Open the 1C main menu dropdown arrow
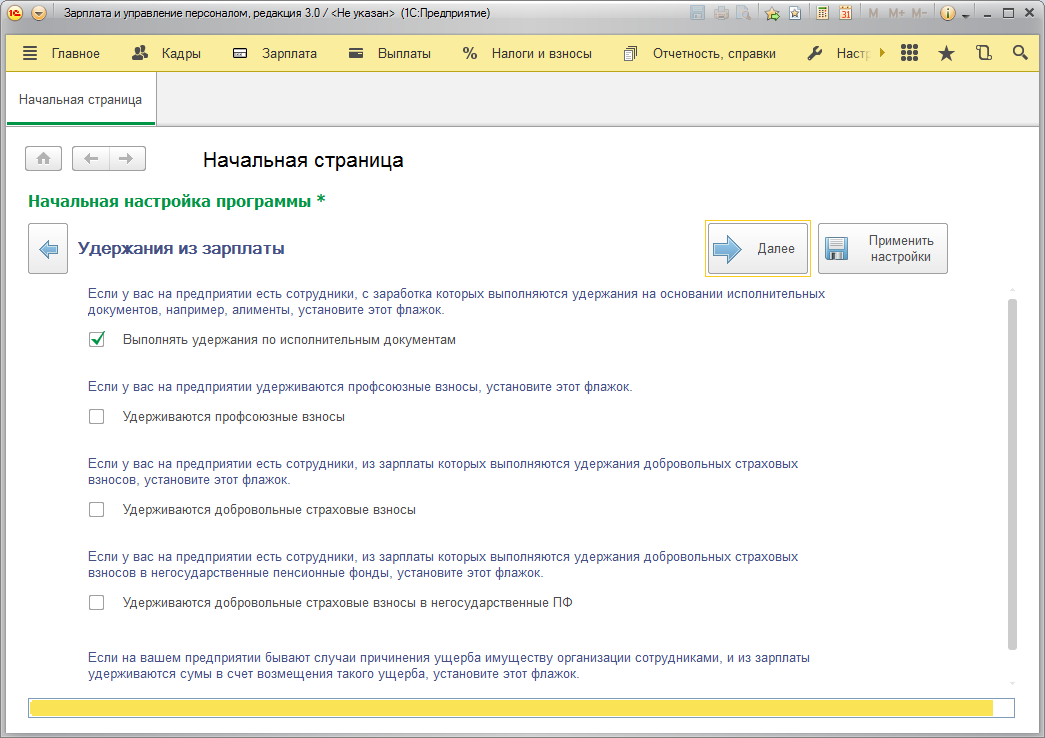Image resolution: width=1045 pixels, height=738 pixels. click(39, 14)
